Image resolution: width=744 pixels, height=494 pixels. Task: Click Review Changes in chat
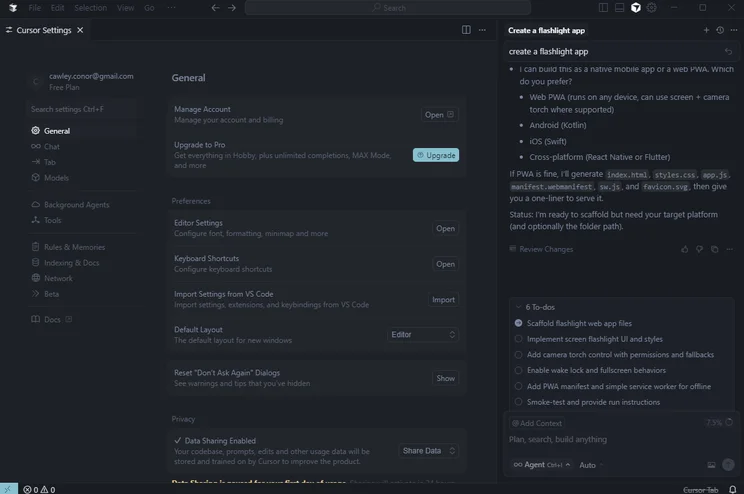pos(541,249)
